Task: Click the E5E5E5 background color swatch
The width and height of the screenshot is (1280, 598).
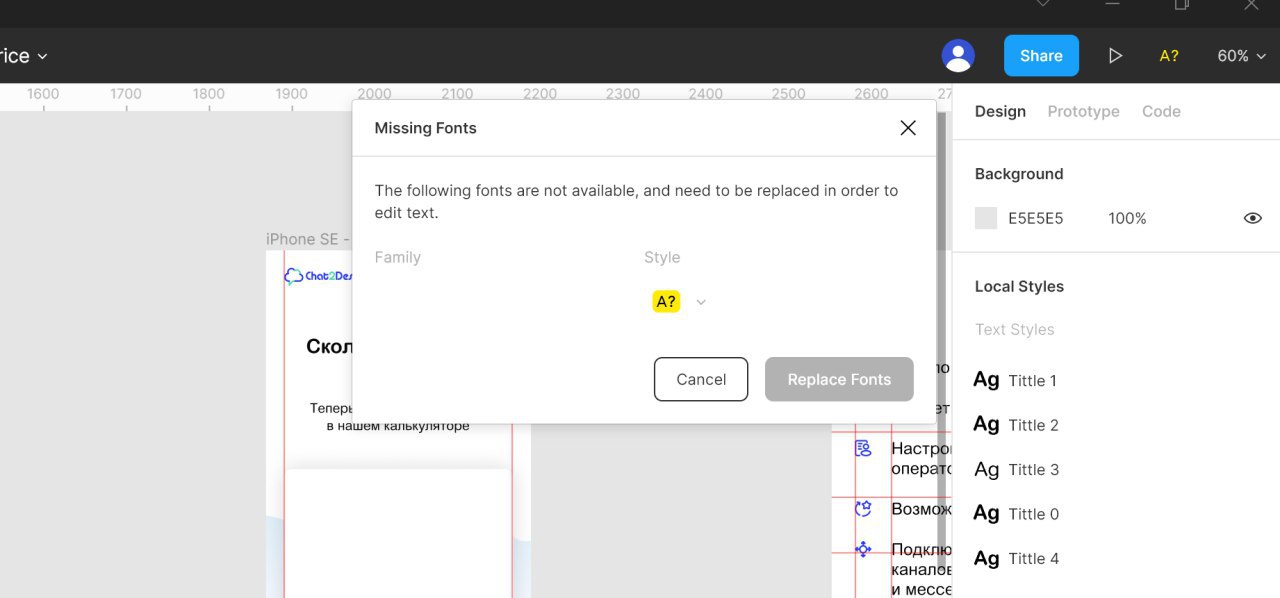Action: (x=986, y=218)
